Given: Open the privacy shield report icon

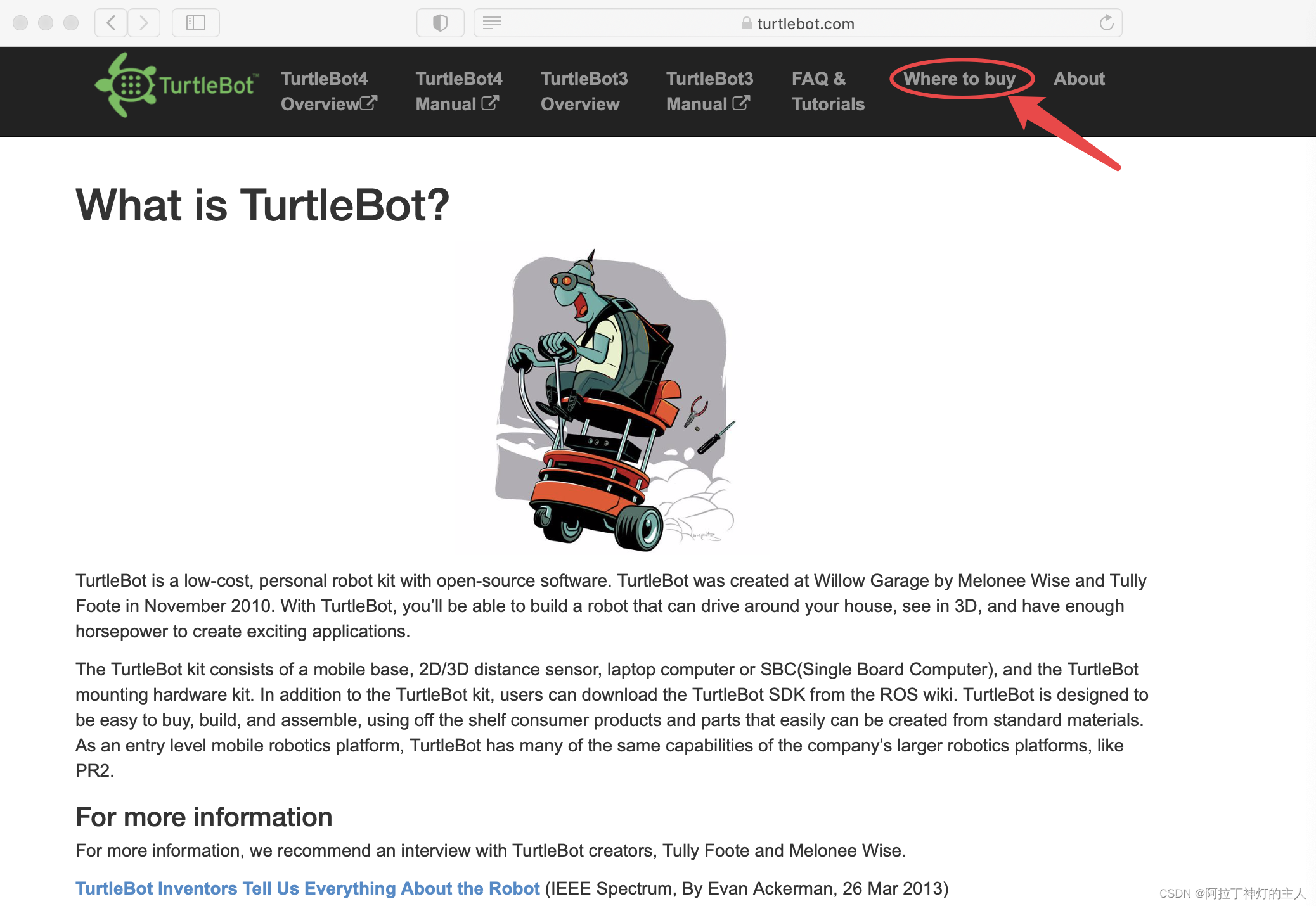Looking at the screenshot, I should (x=440, y=23).
